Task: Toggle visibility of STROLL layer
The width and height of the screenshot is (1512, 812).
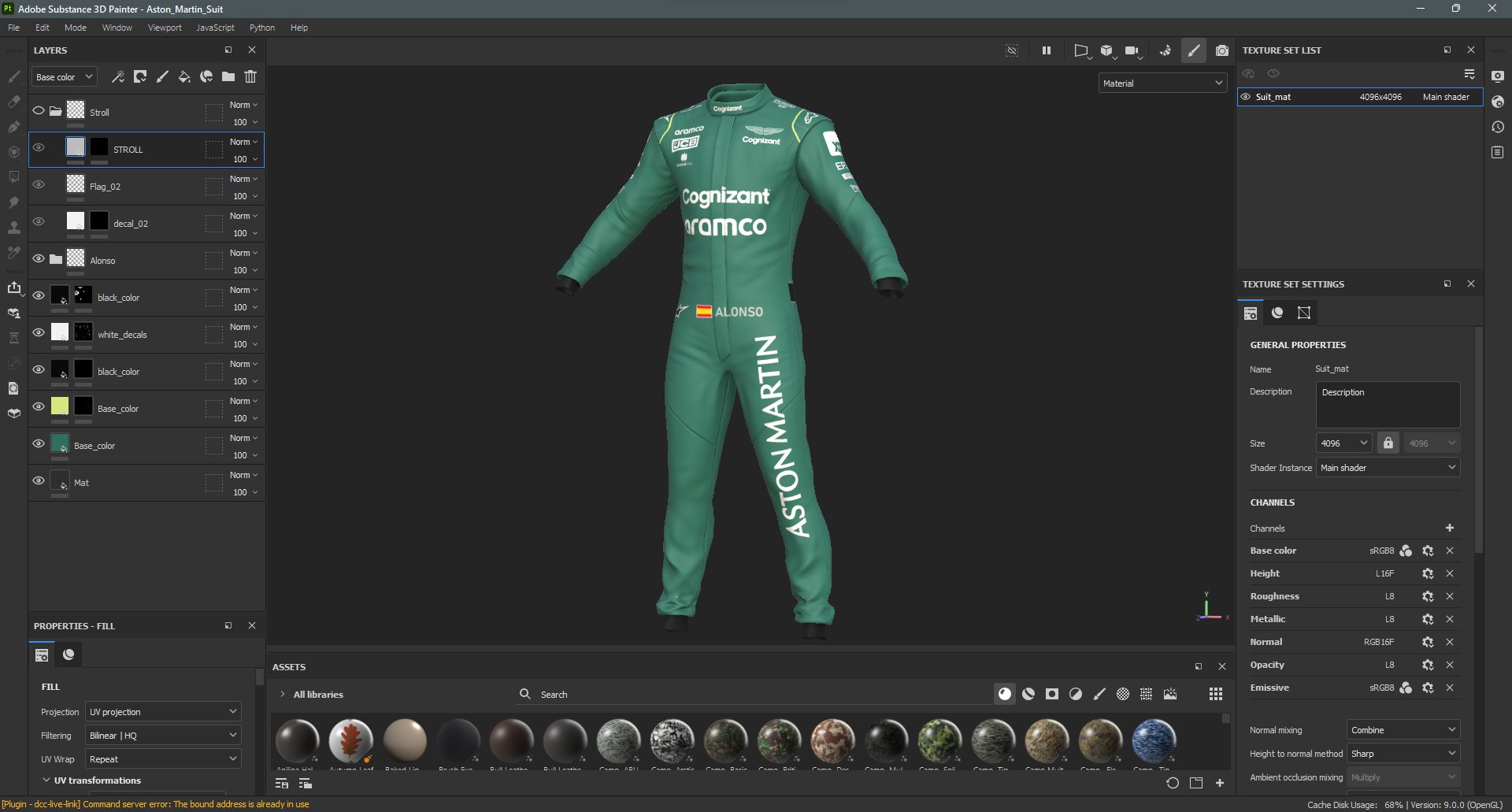Action: (x=38, y=147)
